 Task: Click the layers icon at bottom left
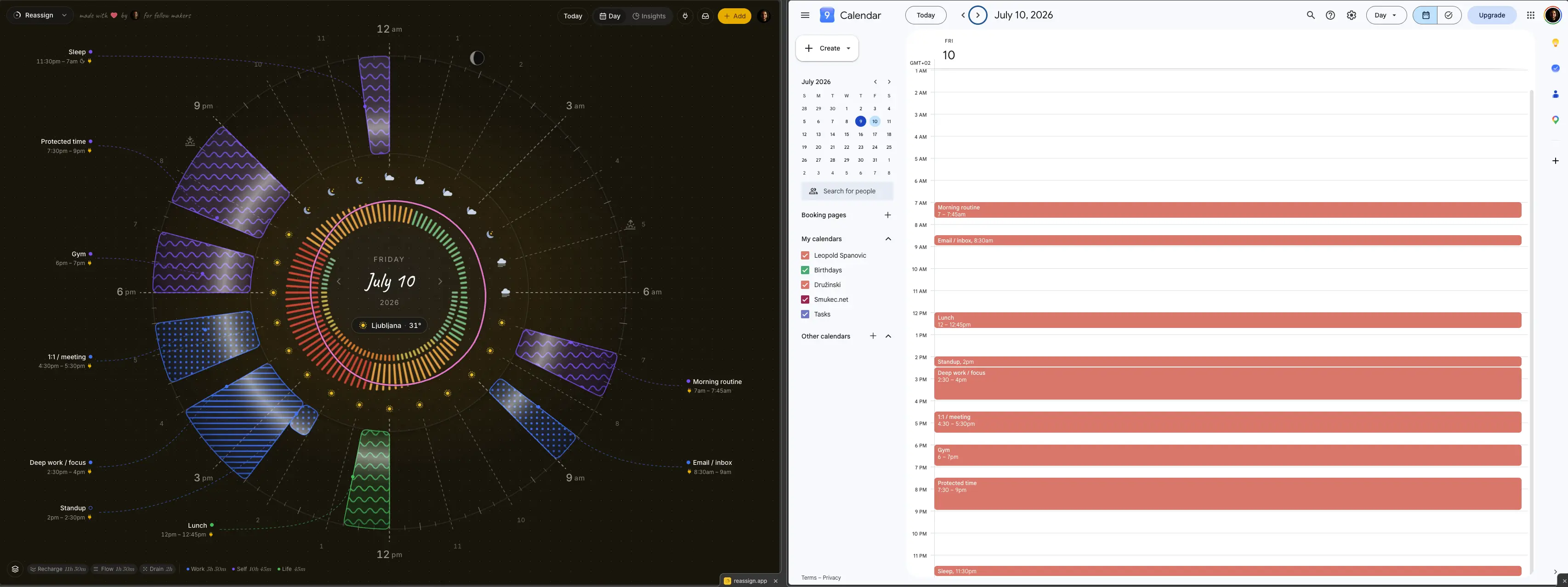coord(15,570)
